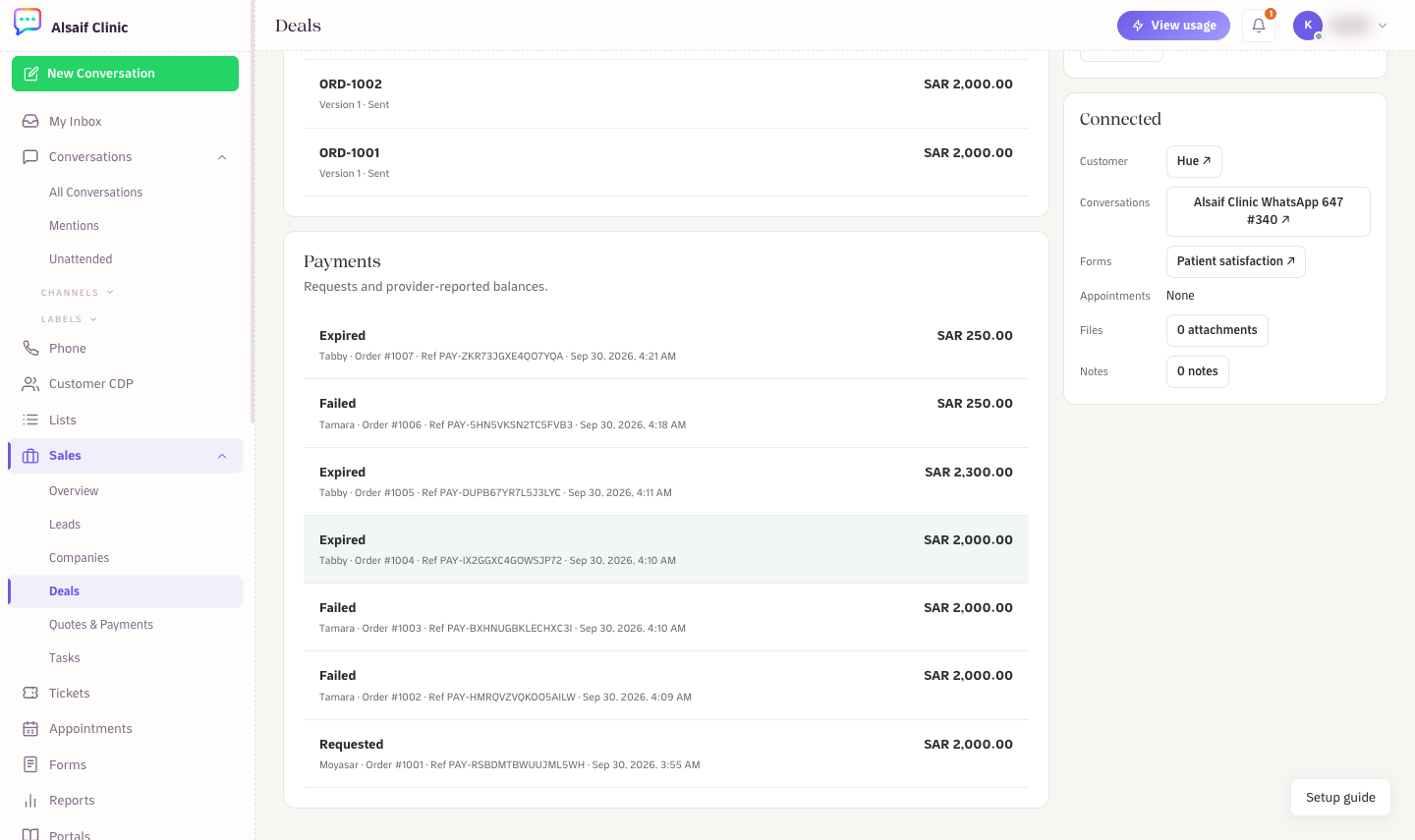Click the Appointments calendar icon
This screenshot has height=840, width=1415.
click(x=30, y=729)
